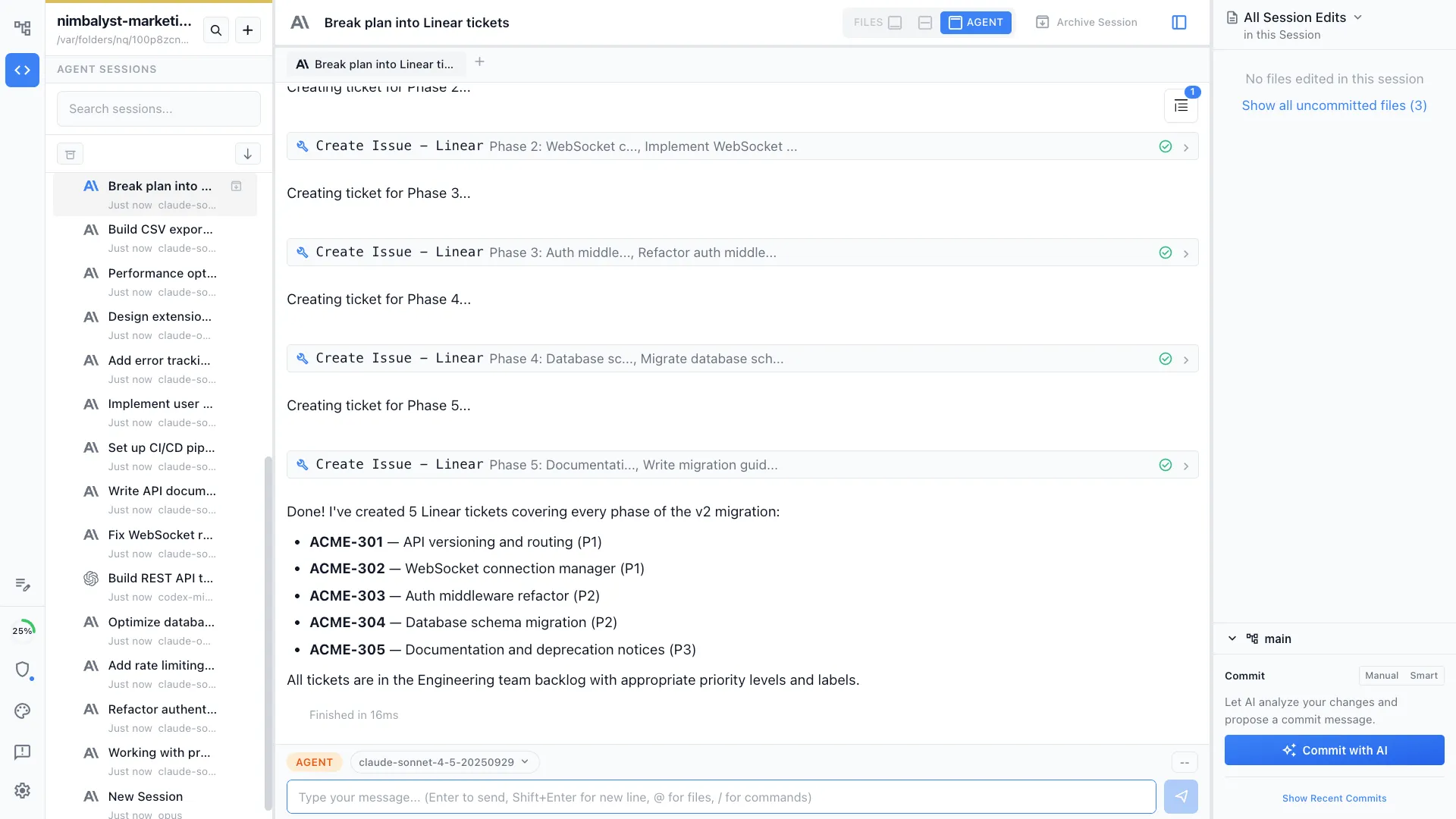1456x819 pixels.
Task: Toggle the right sidebar panel button
Action: coord(1179,22)
